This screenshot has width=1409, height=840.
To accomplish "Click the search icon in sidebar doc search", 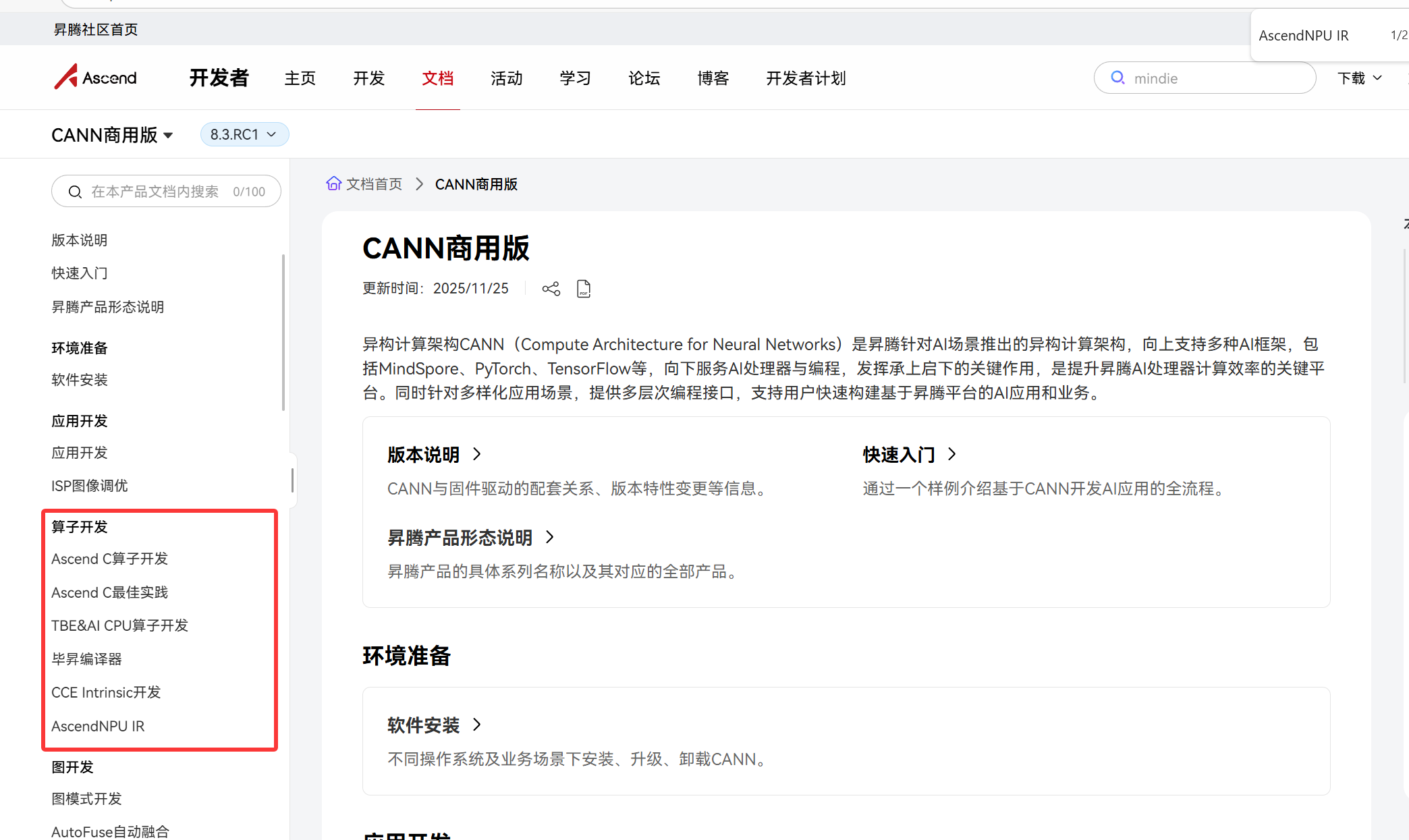I will pyautogui.click(x=75, y=192).
